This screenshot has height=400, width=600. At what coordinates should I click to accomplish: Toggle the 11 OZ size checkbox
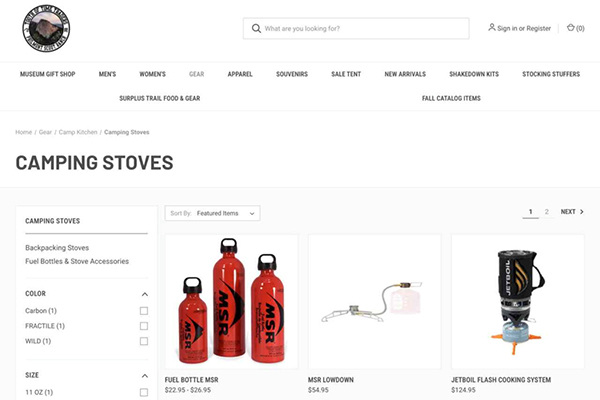click(x=144, y=392)
